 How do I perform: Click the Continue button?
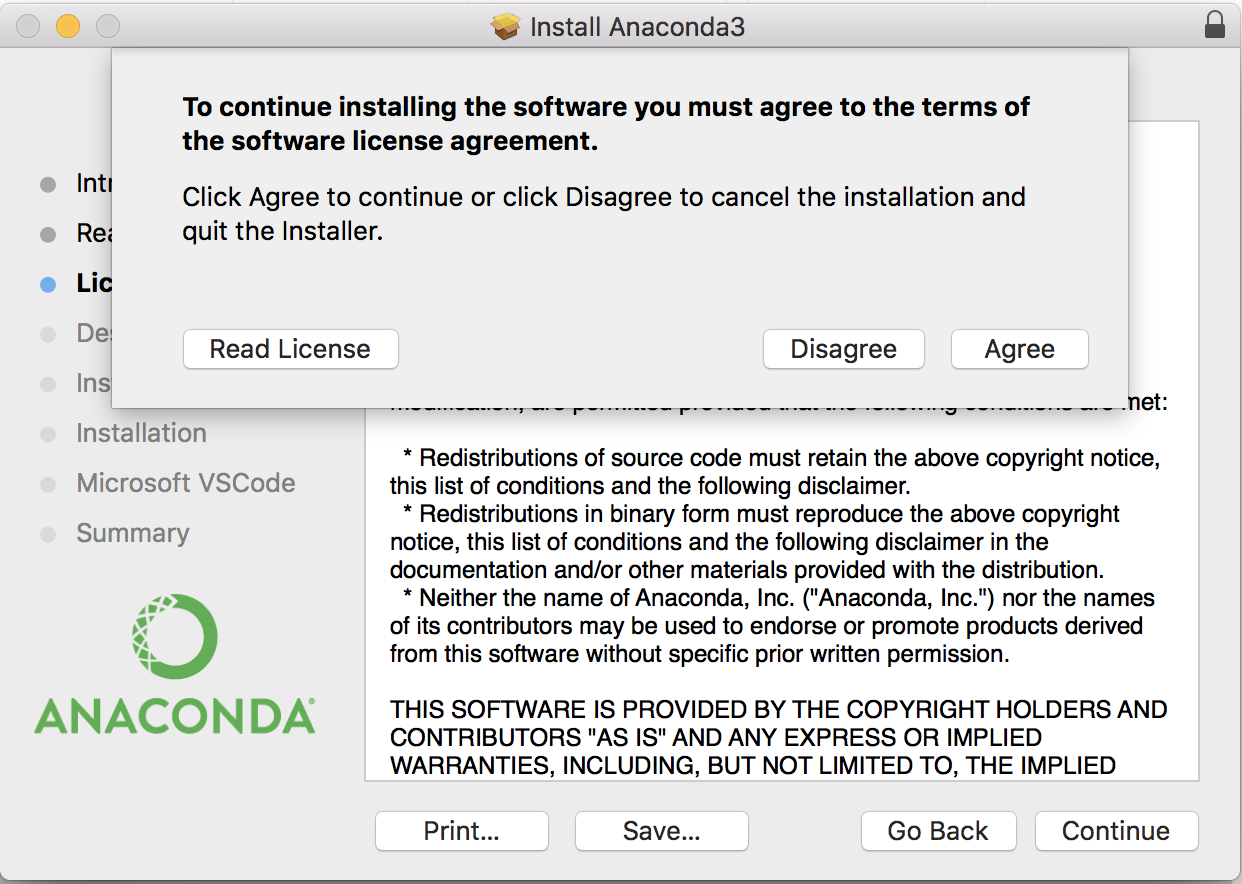[1116, 831]
